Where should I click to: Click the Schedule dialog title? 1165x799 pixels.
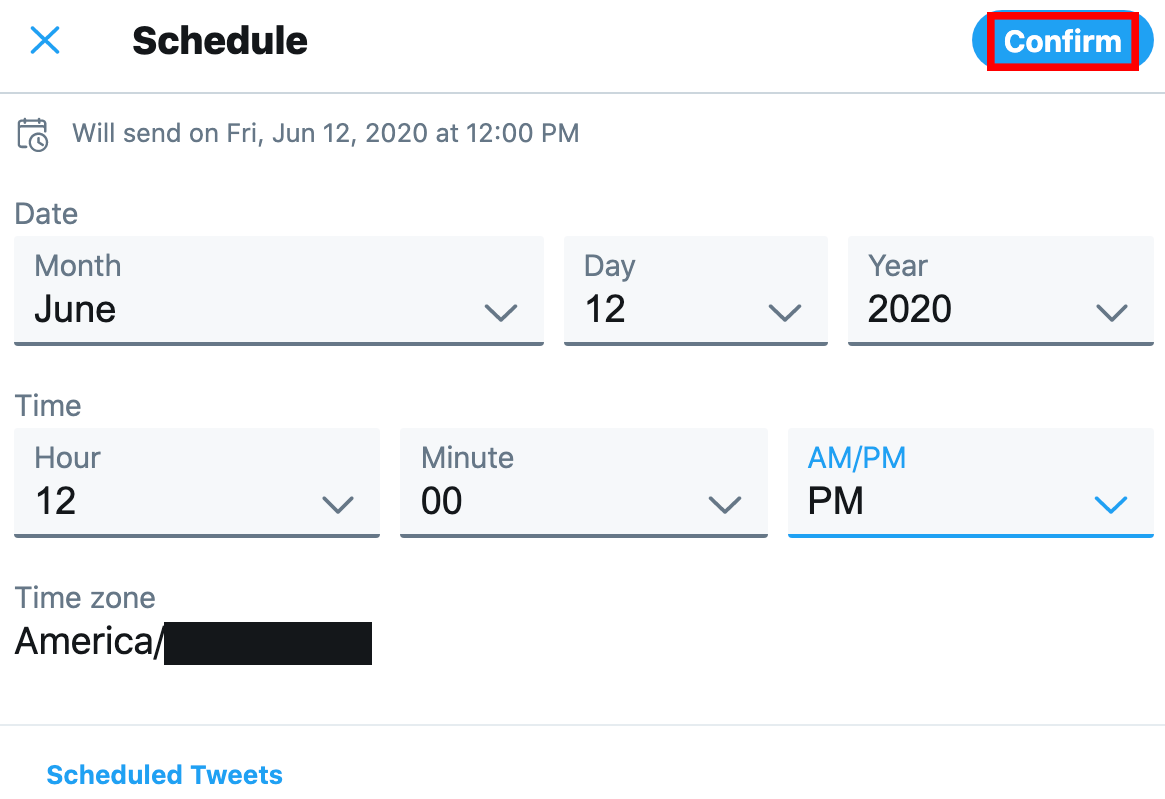click(219, 41)
